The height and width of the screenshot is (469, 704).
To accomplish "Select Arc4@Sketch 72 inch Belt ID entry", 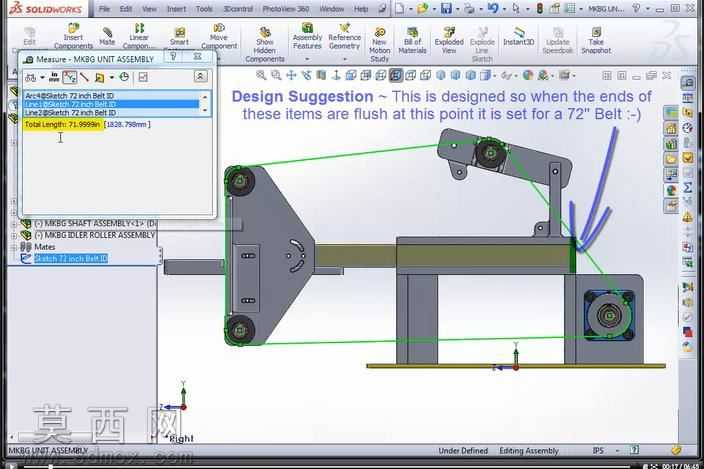I will pyautogui.click(x=111, y=96).
